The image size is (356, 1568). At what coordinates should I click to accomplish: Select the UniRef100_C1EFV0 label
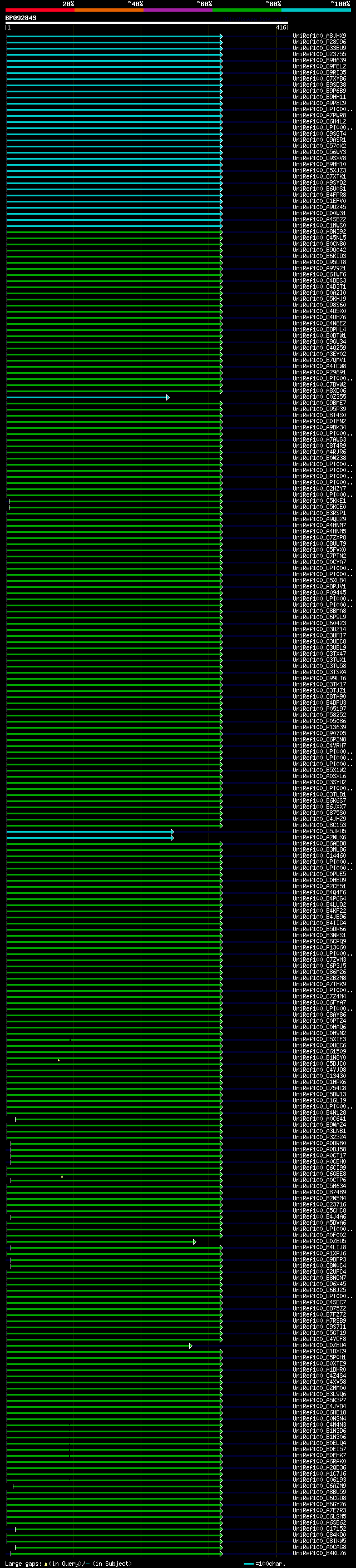[x=319, y=201]
